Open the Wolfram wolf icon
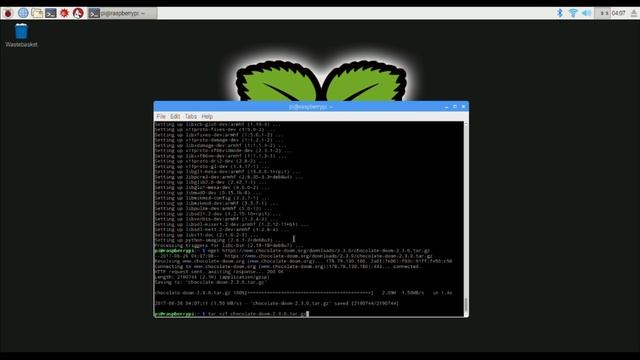 pos(78,13)
